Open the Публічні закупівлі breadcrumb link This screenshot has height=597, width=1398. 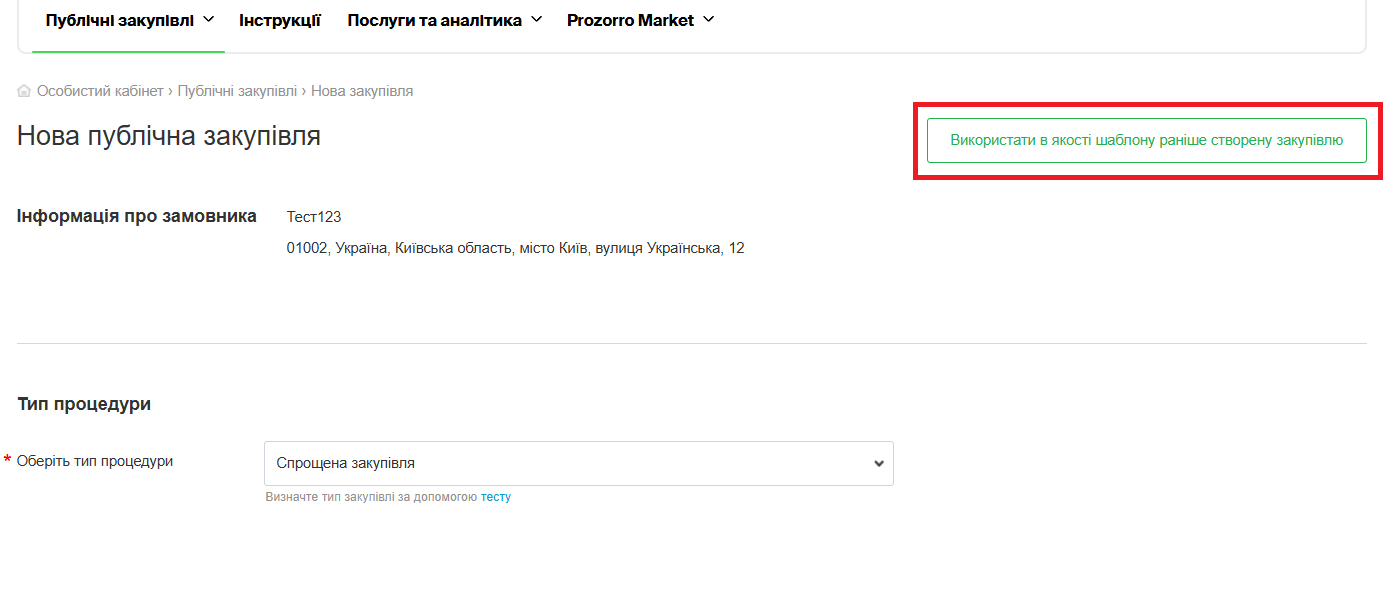pos(237,91)
